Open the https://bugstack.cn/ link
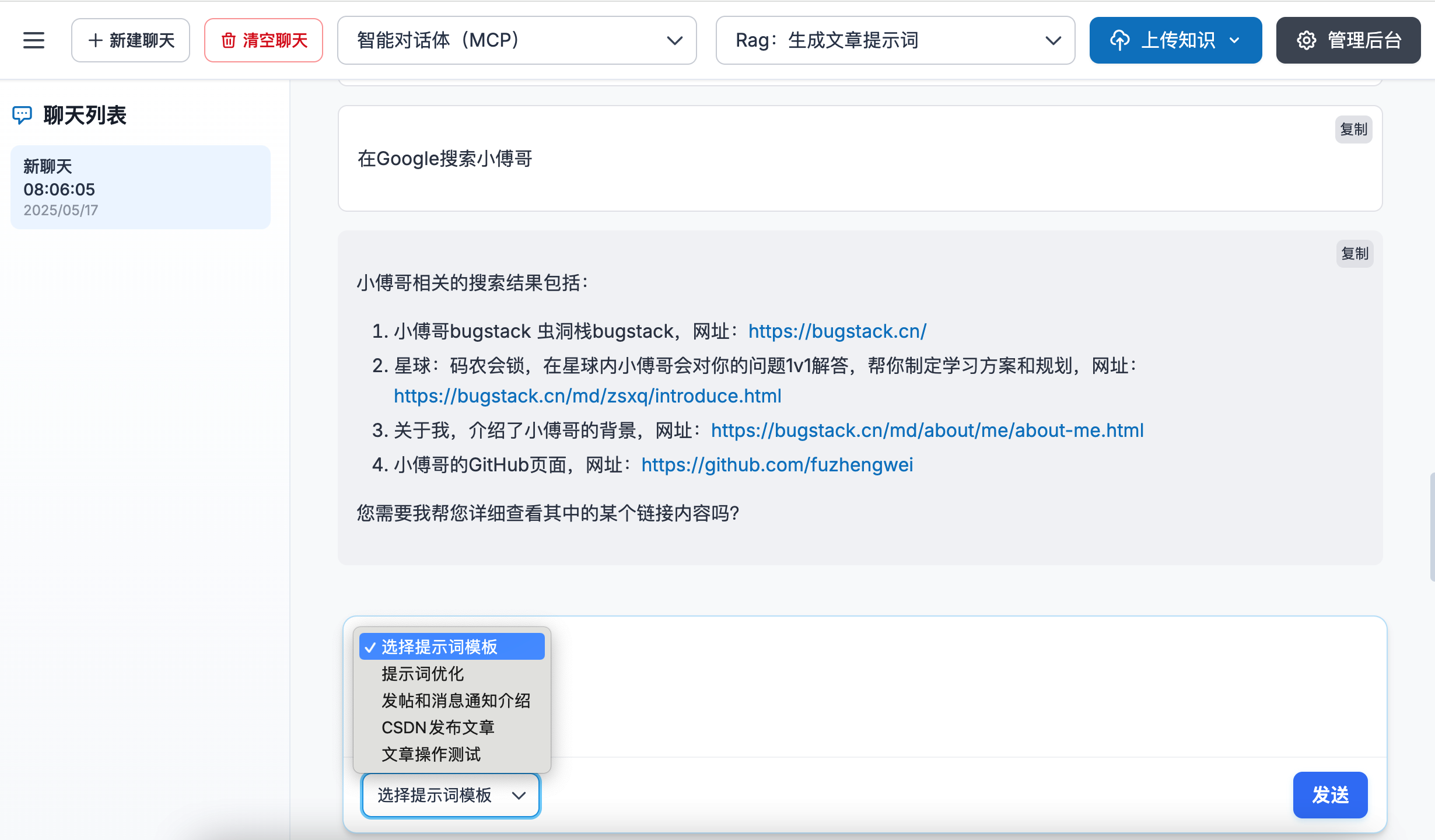 tap(837, 331)
